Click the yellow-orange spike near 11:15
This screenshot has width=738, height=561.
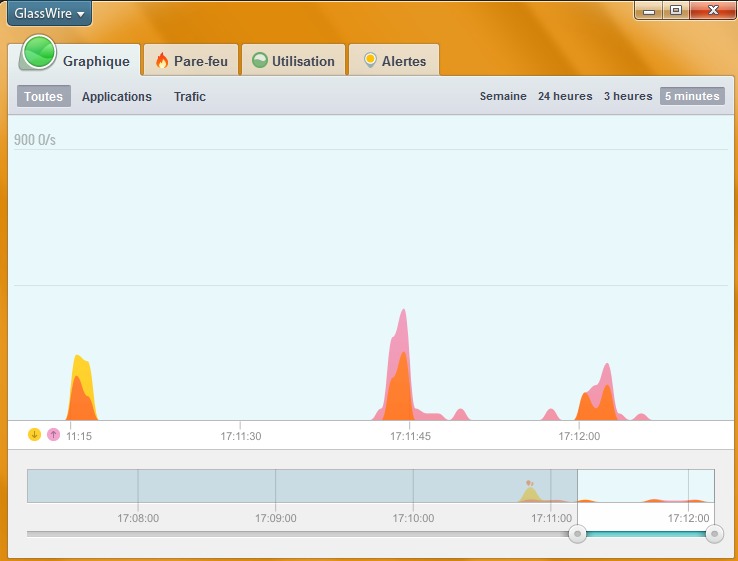(82, 391)
